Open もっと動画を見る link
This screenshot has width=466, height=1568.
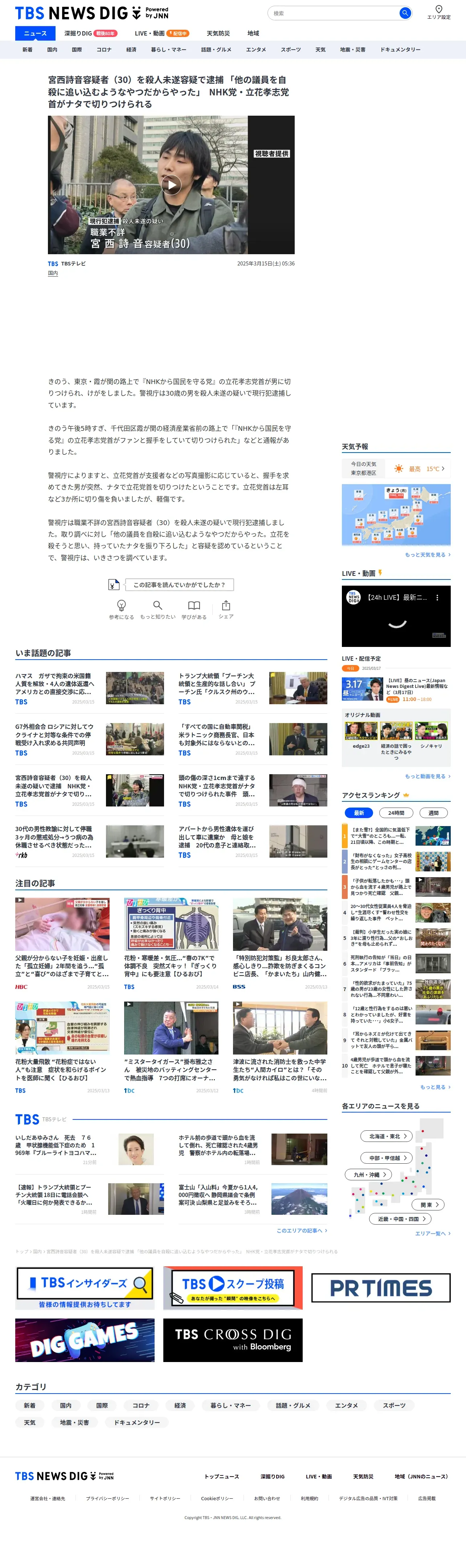[x=428, y=777]
